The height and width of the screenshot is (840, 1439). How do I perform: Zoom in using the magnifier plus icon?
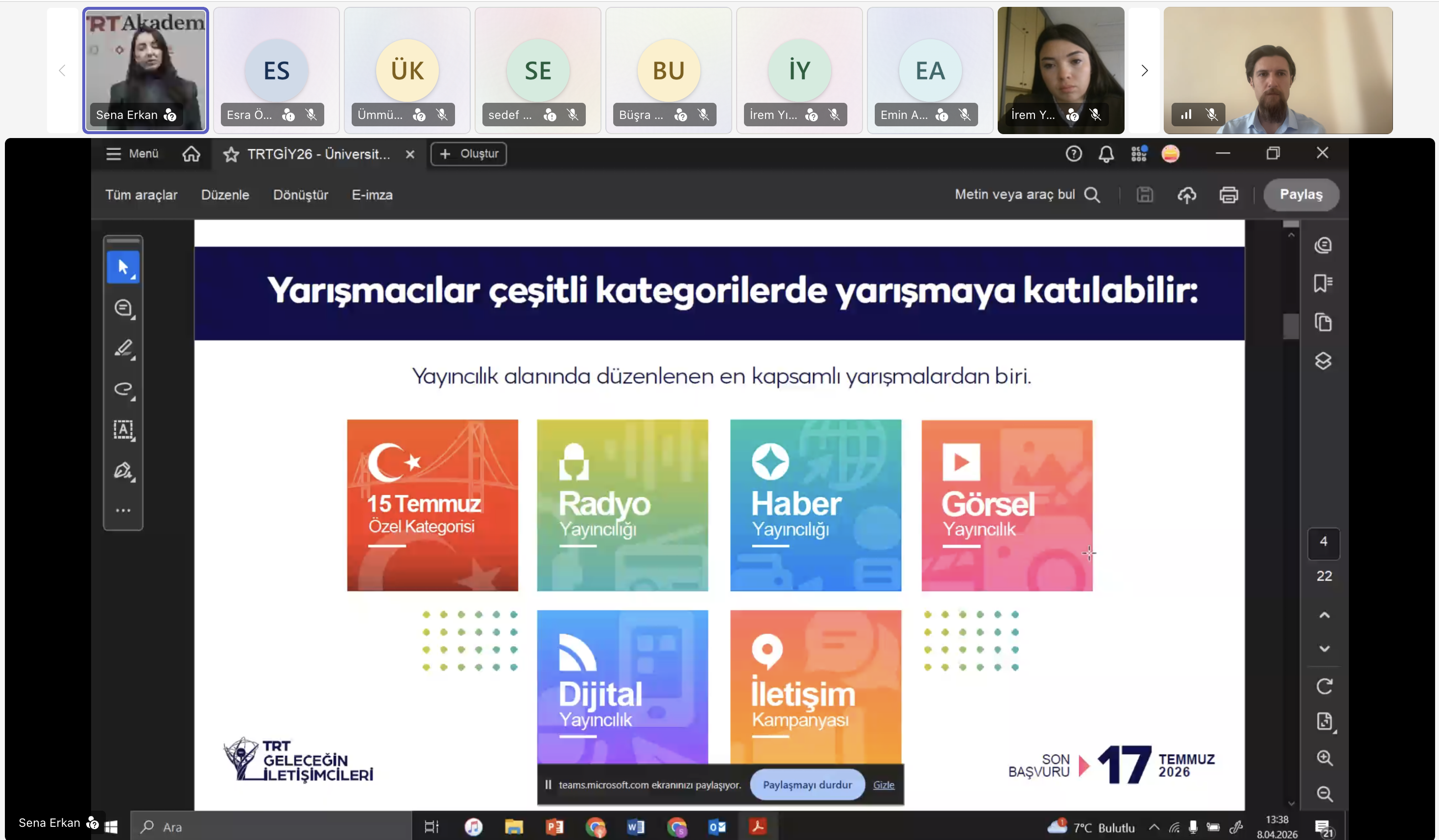[x=1323, y=758]
